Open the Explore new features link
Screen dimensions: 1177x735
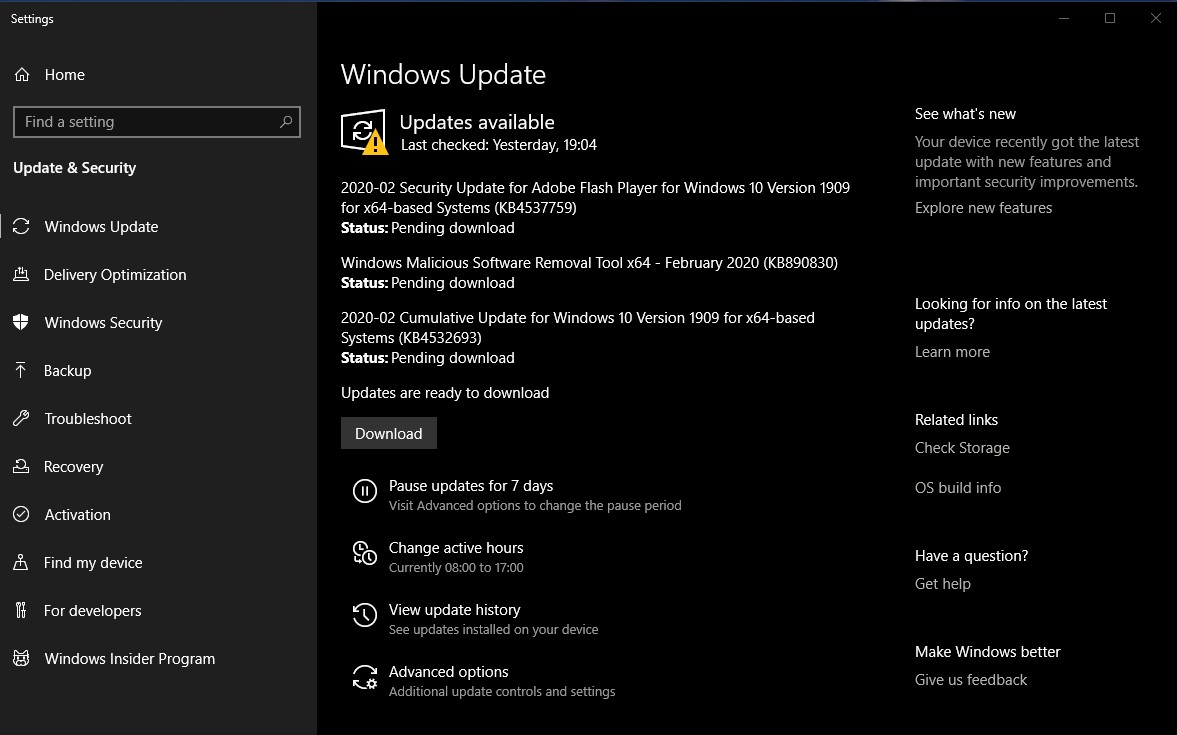[983, 208]
